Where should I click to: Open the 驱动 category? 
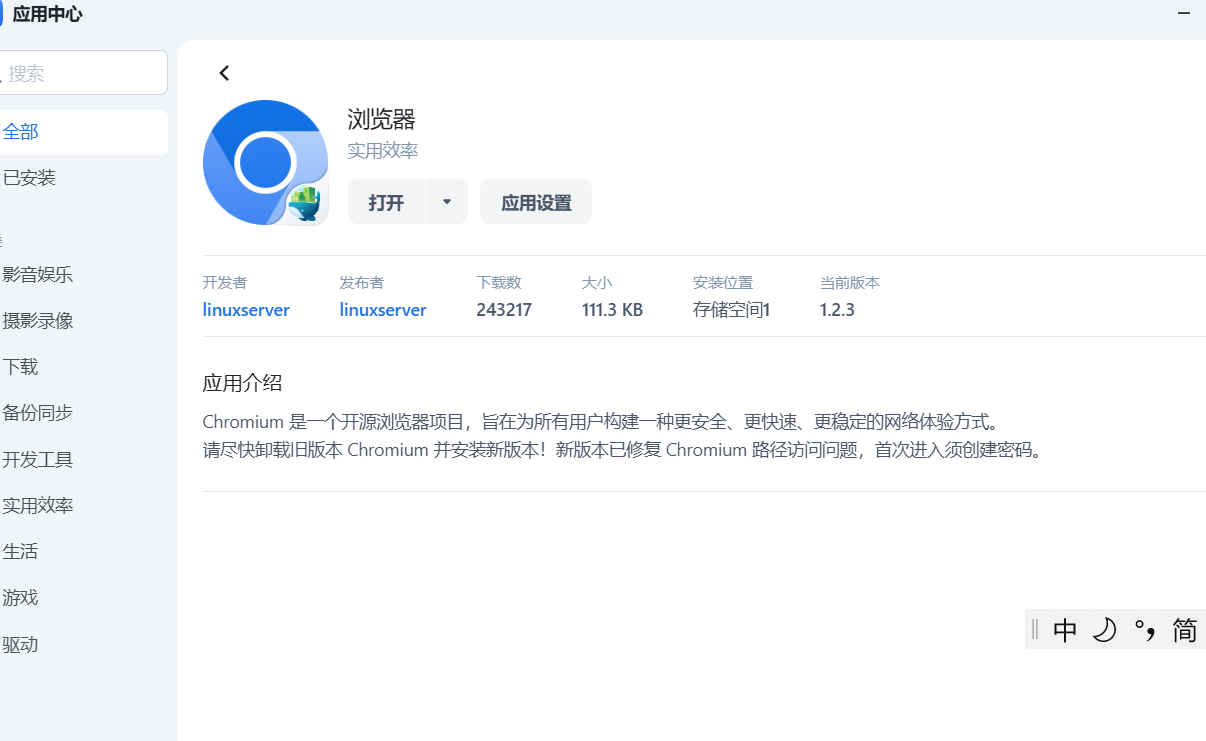84,645
